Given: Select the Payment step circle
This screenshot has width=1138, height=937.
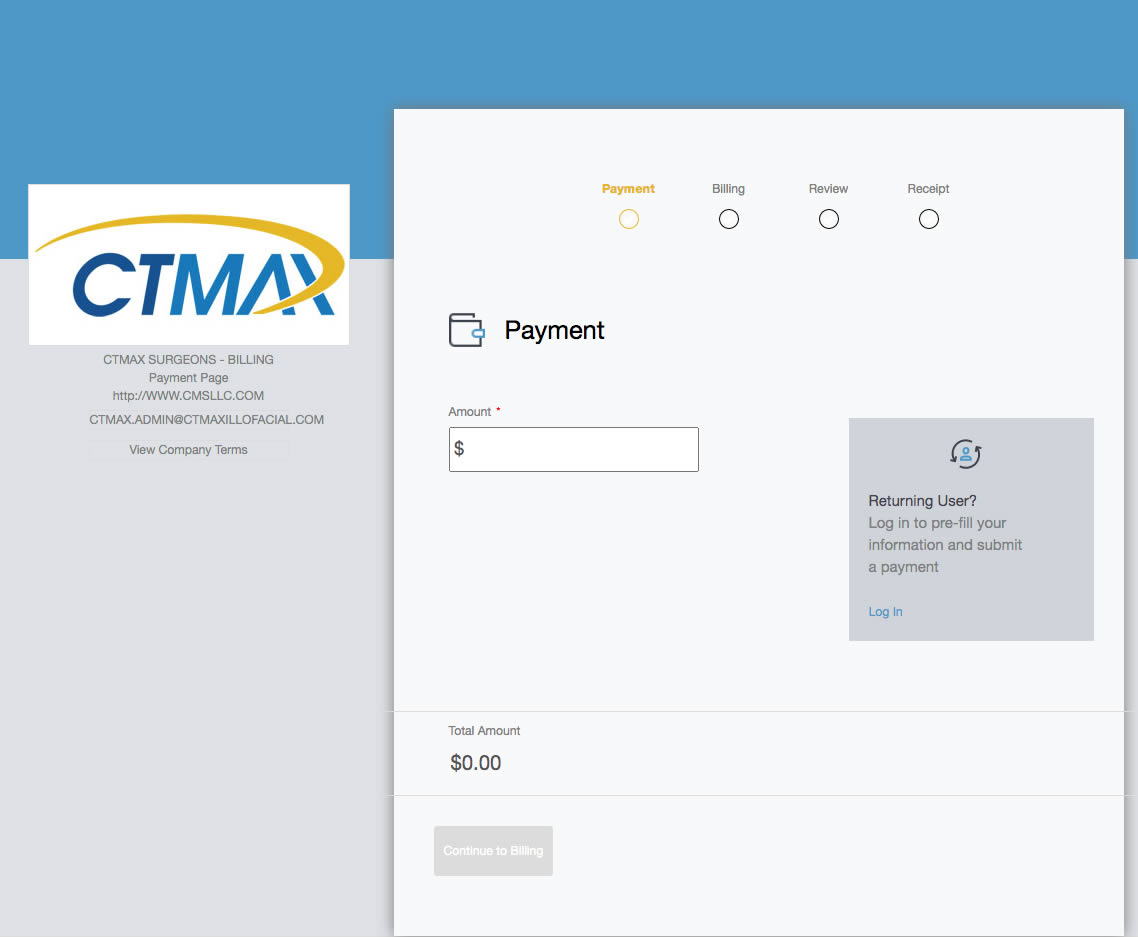Looking at the screenshot, I should [x=628, y=218].
